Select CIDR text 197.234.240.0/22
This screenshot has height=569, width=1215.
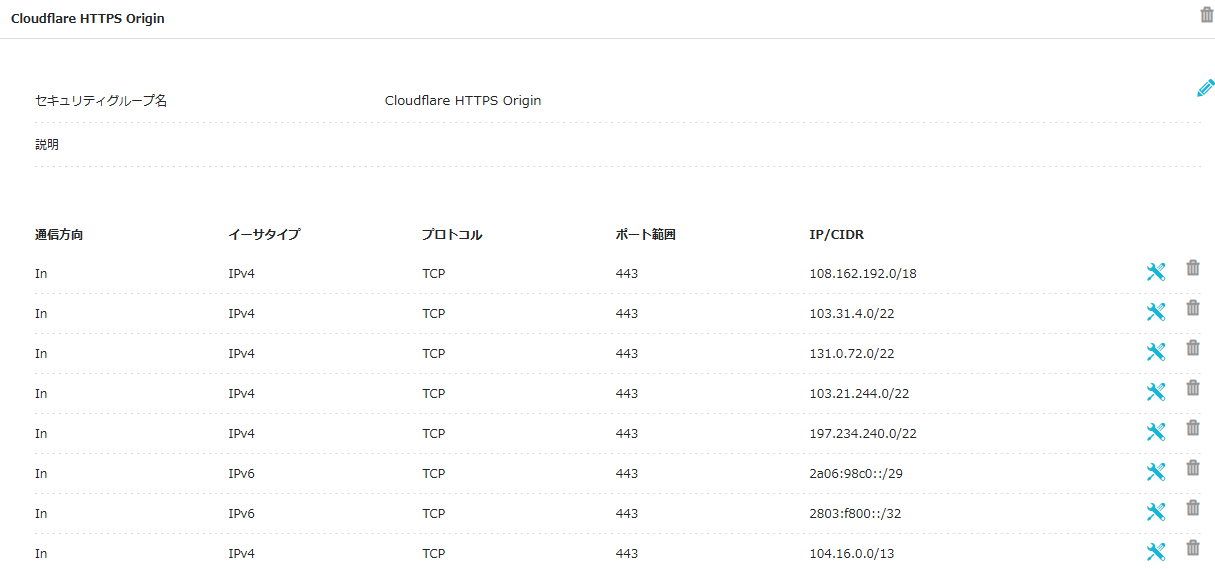pyautogui.click(x=863, y=433)
